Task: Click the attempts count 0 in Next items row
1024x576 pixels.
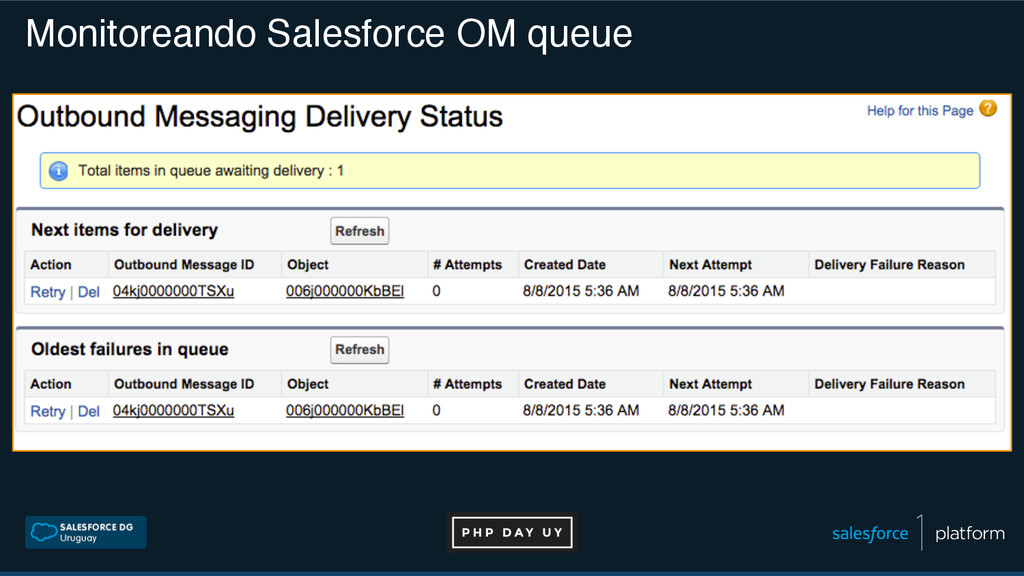Action: pos(436,291)
